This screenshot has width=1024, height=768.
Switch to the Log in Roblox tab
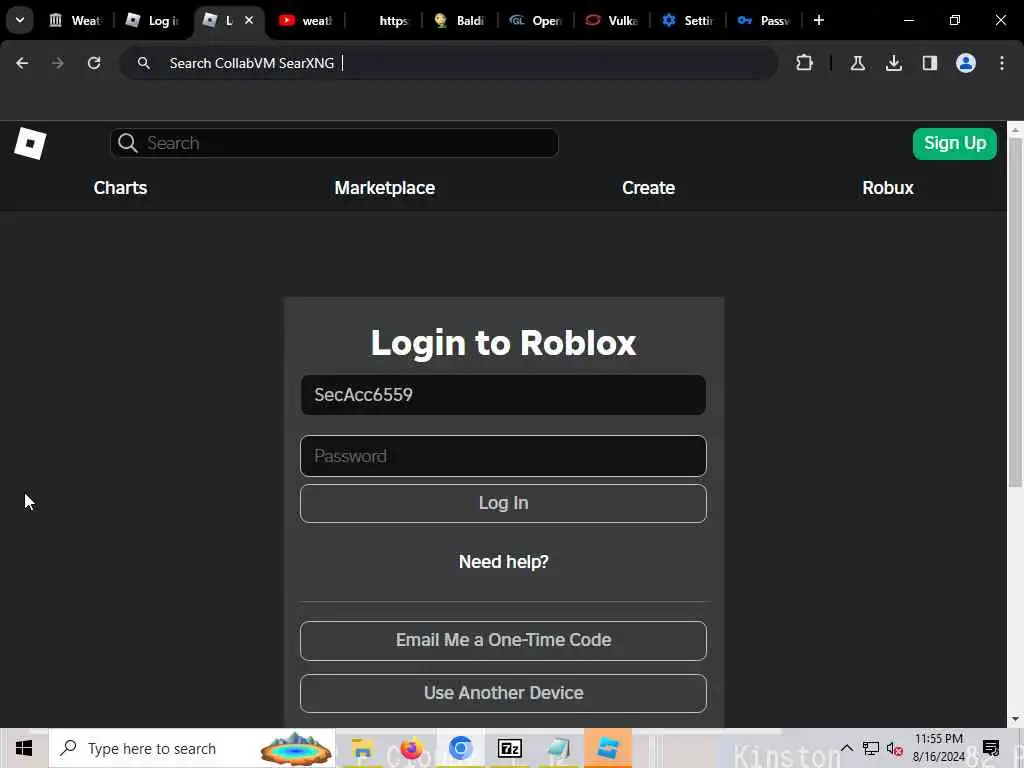[x=153, y=20]
